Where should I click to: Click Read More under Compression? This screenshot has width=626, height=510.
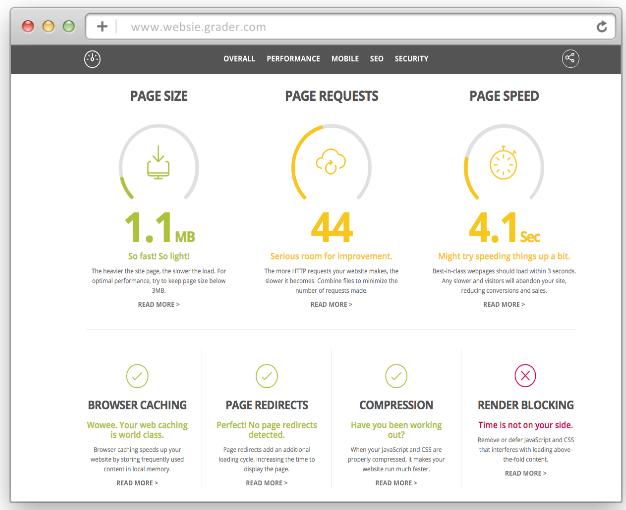point(396,483)
